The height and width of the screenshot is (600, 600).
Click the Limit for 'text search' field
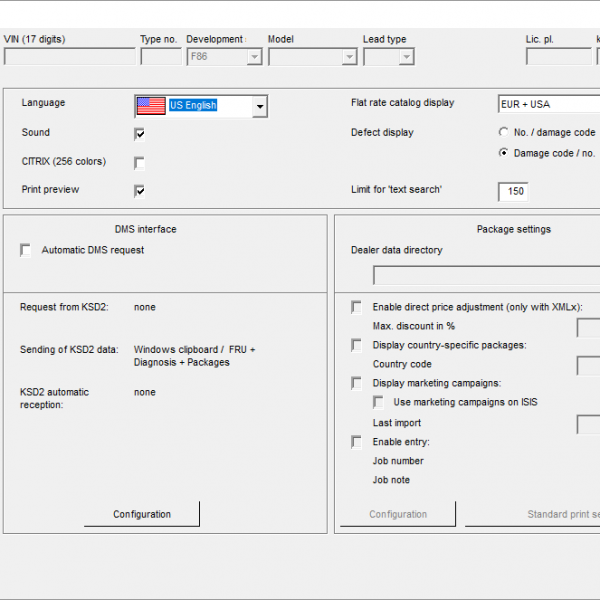(x=513, y=191)
